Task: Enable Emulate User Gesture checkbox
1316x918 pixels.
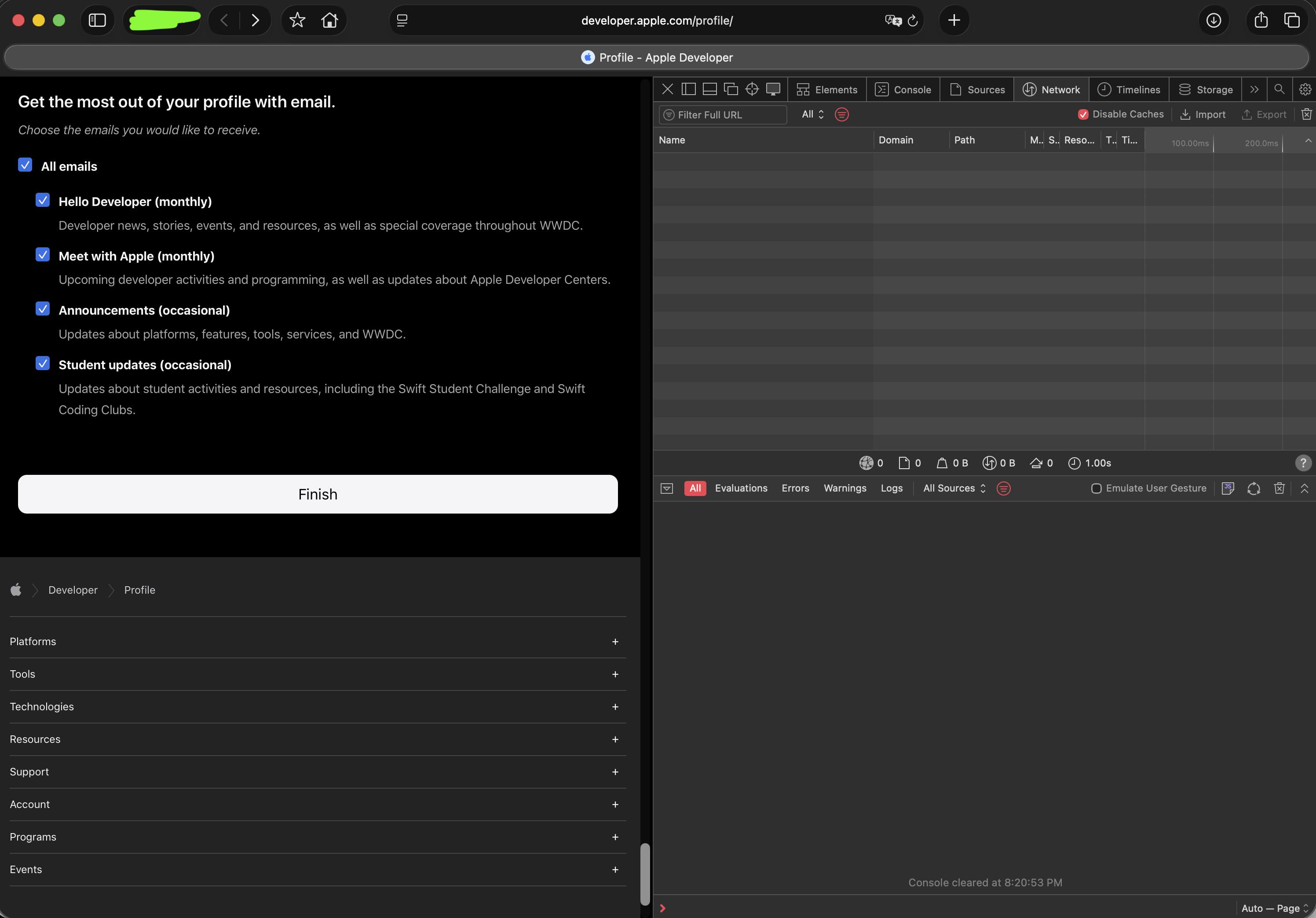Action: (1096, 488)
